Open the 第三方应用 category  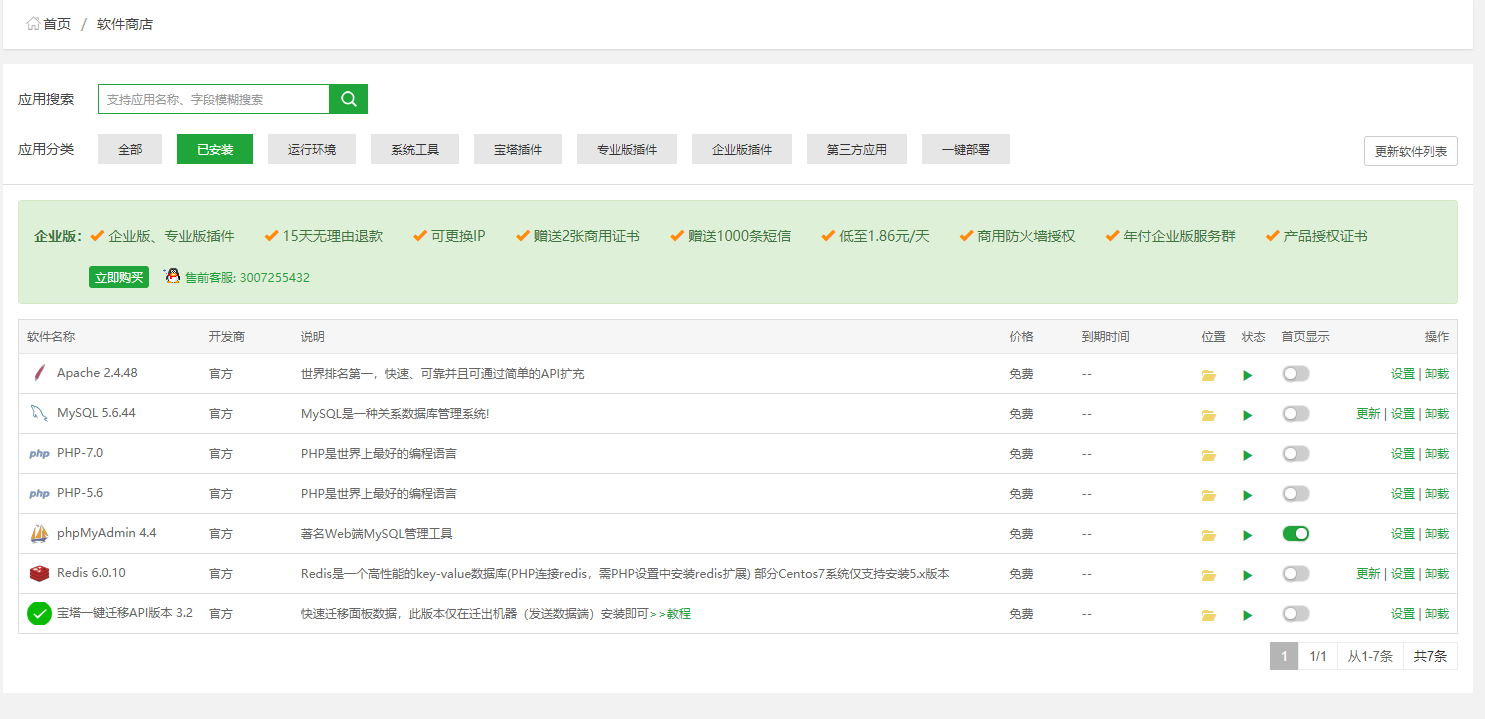point(857,149)
